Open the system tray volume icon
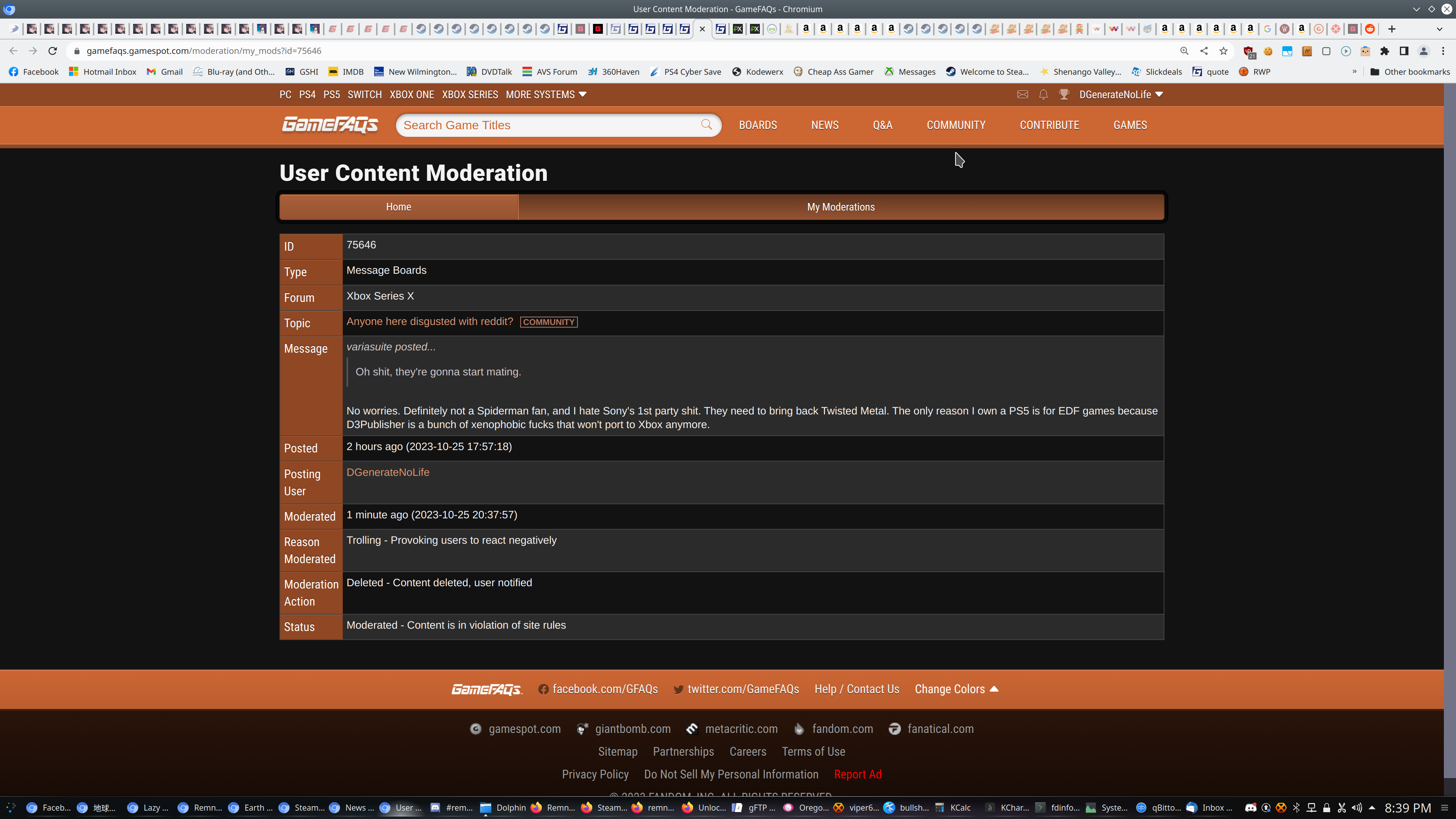 (1357, 808)
